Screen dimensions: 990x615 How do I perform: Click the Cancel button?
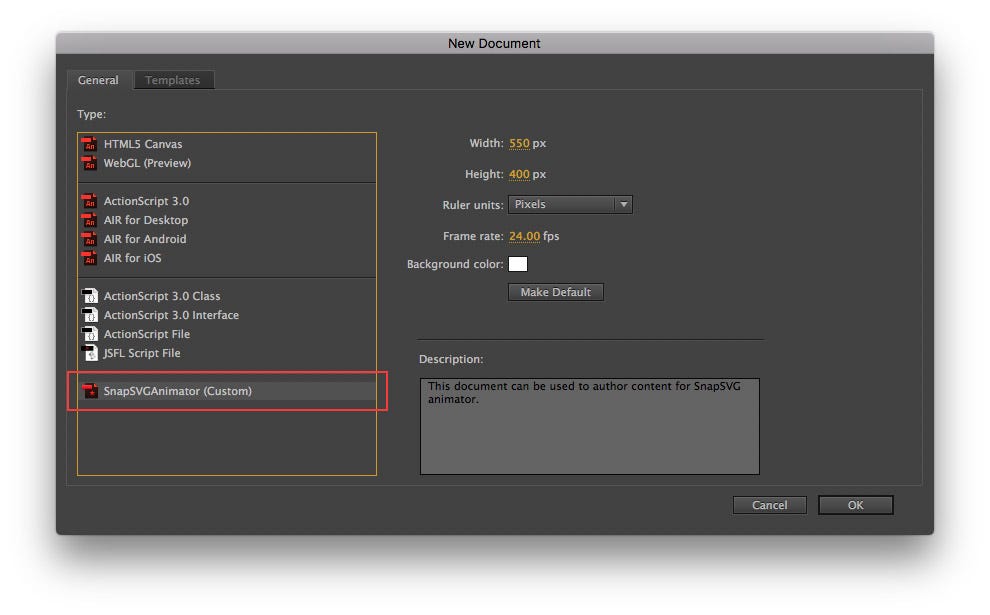[x=770, y=505]
